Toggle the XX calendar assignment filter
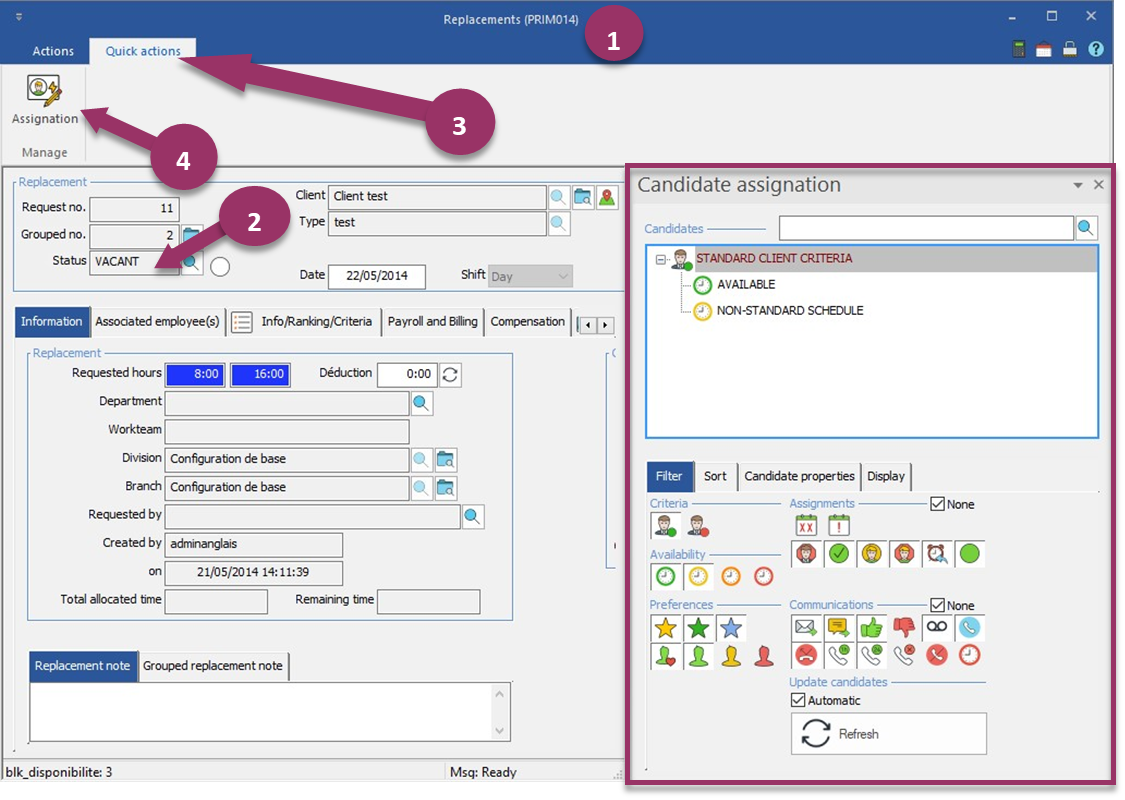Screen dimensions: 1125x800 pyautogui.click(x=806, y=525)
